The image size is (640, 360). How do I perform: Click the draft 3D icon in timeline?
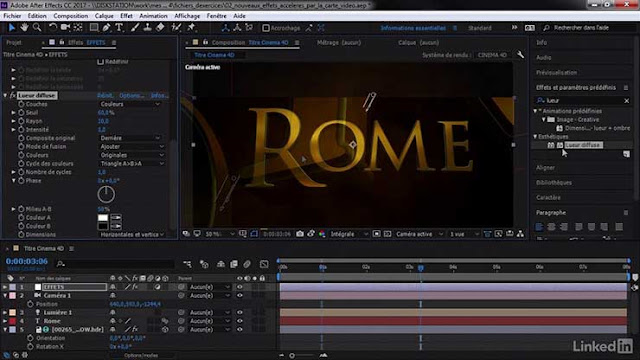(204, 264)
